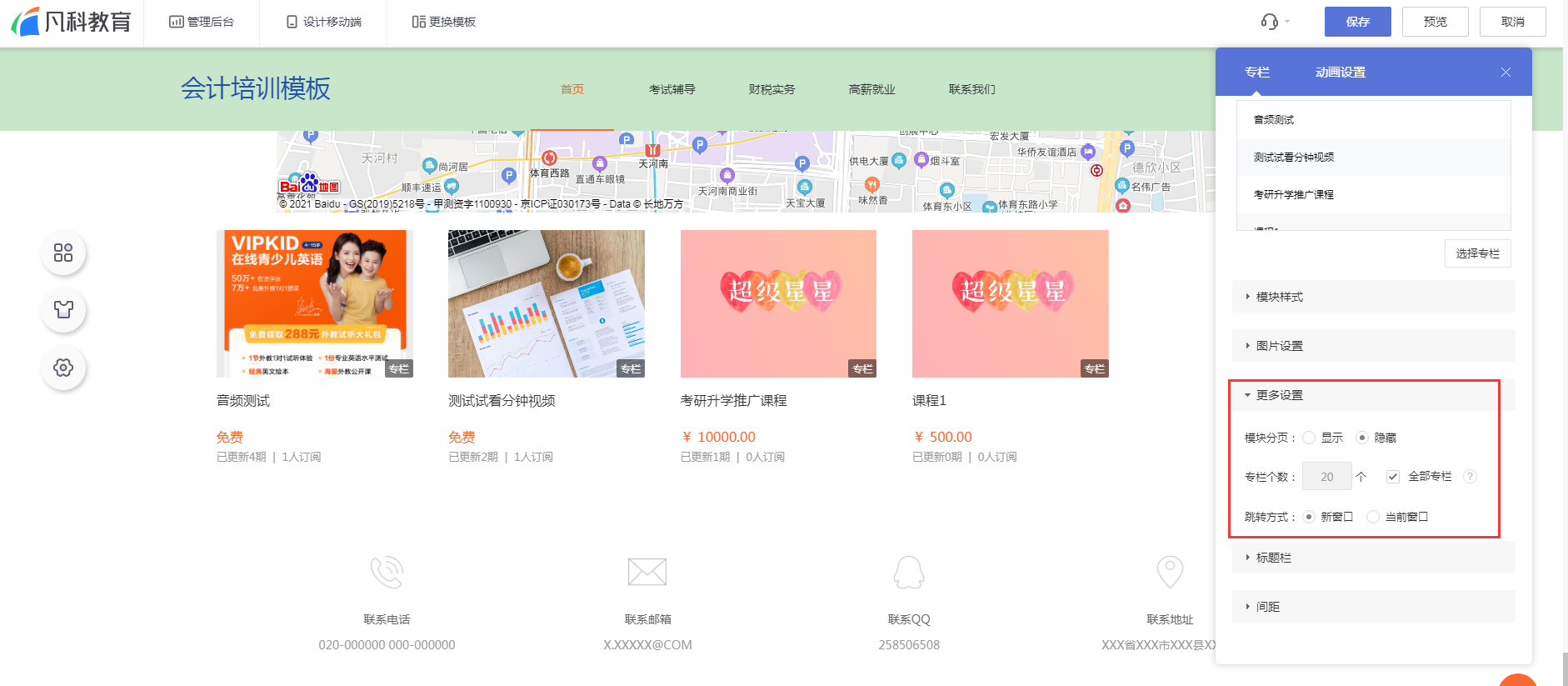This screenshot has height=686, width=1568.
Task: Open the VIPKID 音频测试 course thumbnail
Action: click(315, 304)
